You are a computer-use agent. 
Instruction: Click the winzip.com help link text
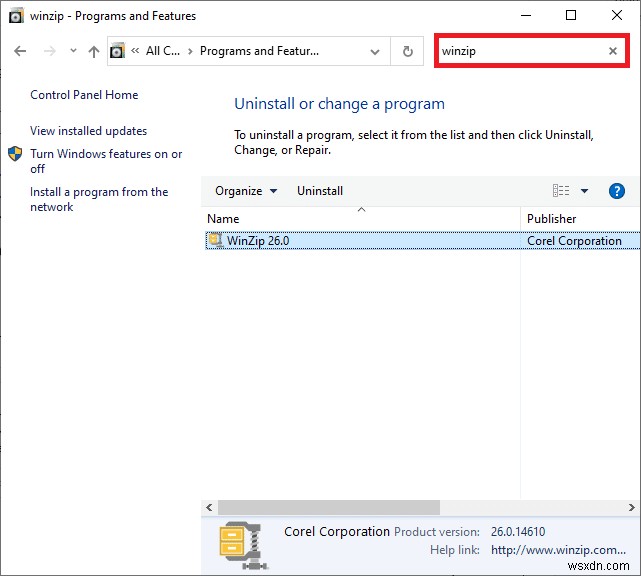pyautogui.click(x=558, y=550)
